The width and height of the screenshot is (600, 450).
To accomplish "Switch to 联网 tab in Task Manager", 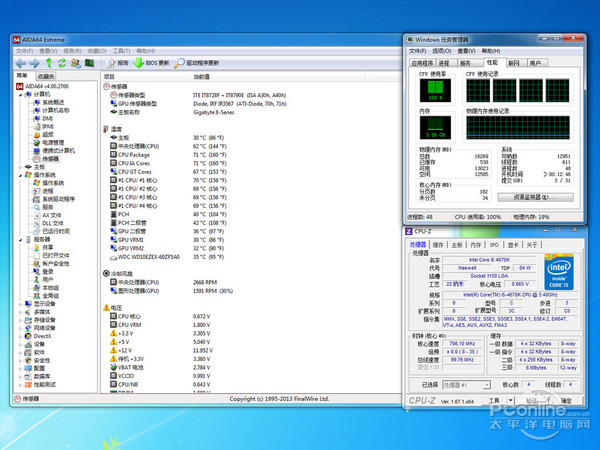I will coord(514,63).
